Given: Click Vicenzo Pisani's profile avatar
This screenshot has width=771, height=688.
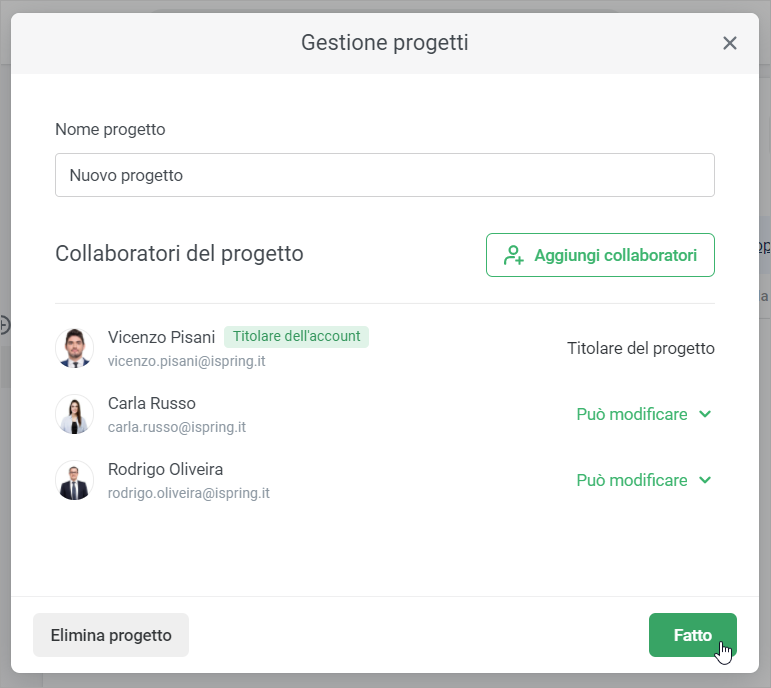Looking at the screenshot, I should point(74,348).
